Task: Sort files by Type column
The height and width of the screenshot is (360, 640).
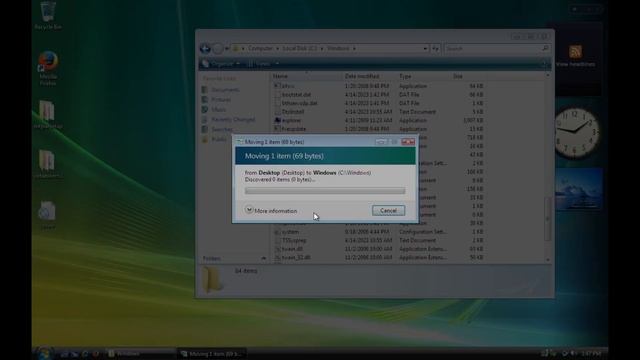Action: (x=405, y=76)
